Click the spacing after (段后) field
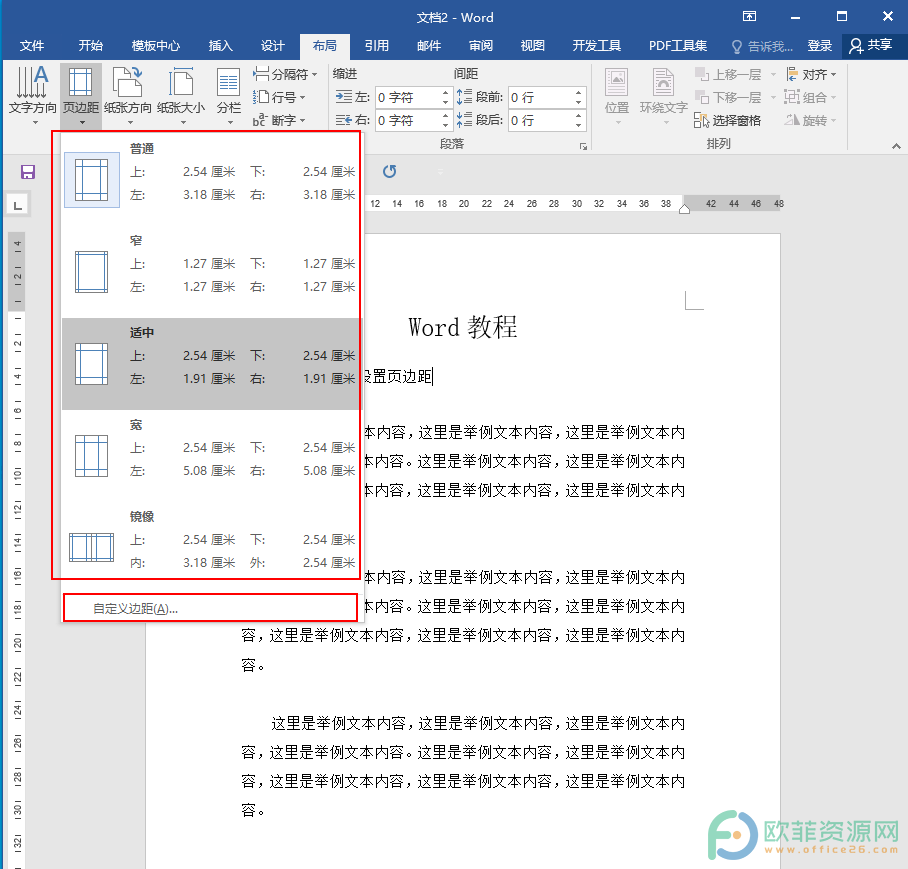 click(x=541, y=120)
